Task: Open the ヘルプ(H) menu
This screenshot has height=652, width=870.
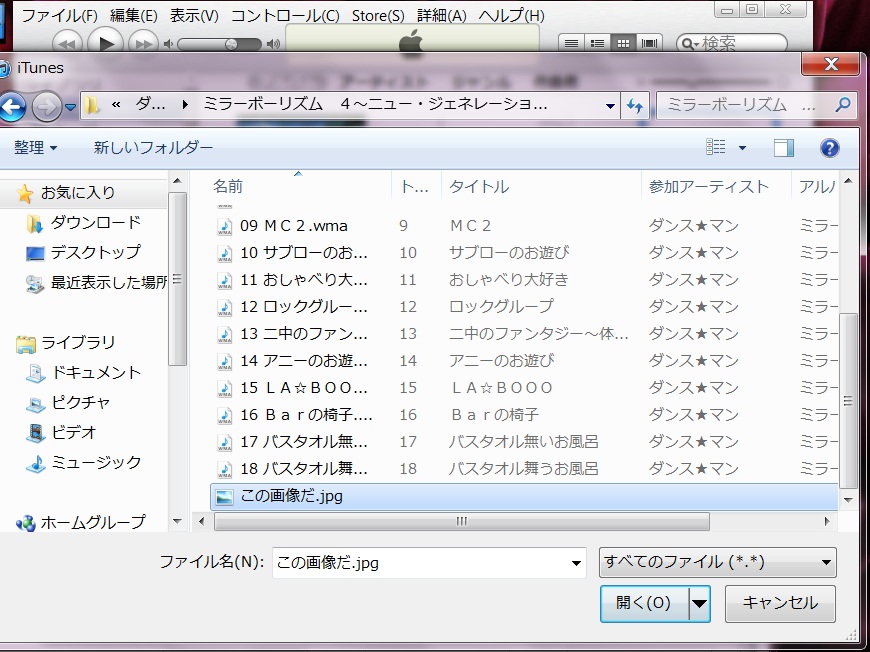Action: [511, 16]
